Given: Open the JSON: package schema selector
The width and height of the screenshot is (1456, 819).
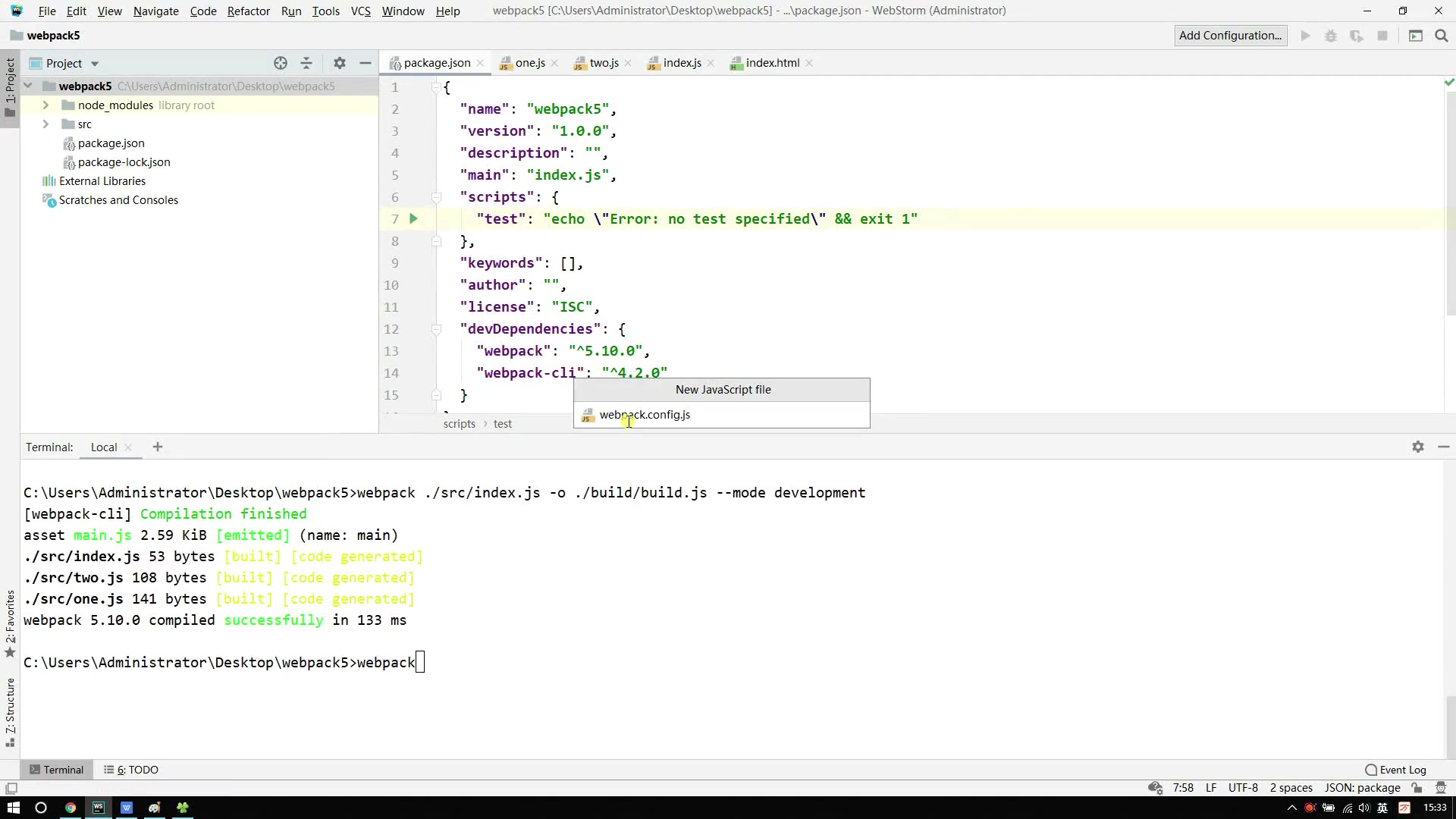Looking at the screenshot, I should 1362,788.
